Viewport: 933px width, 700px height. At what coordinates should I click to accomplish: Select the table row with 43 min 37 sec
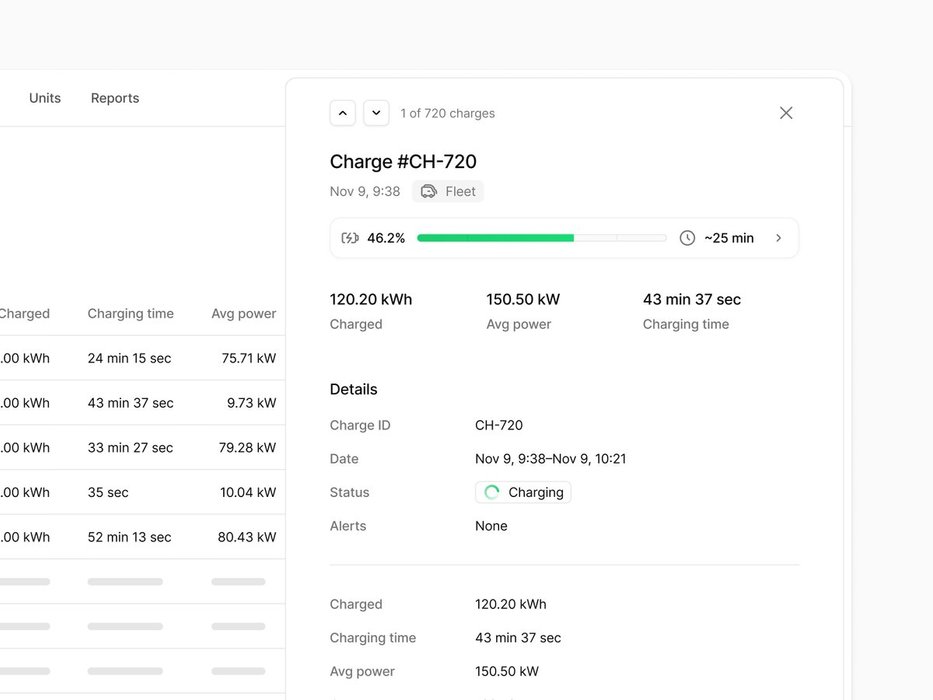coord(143,403)
